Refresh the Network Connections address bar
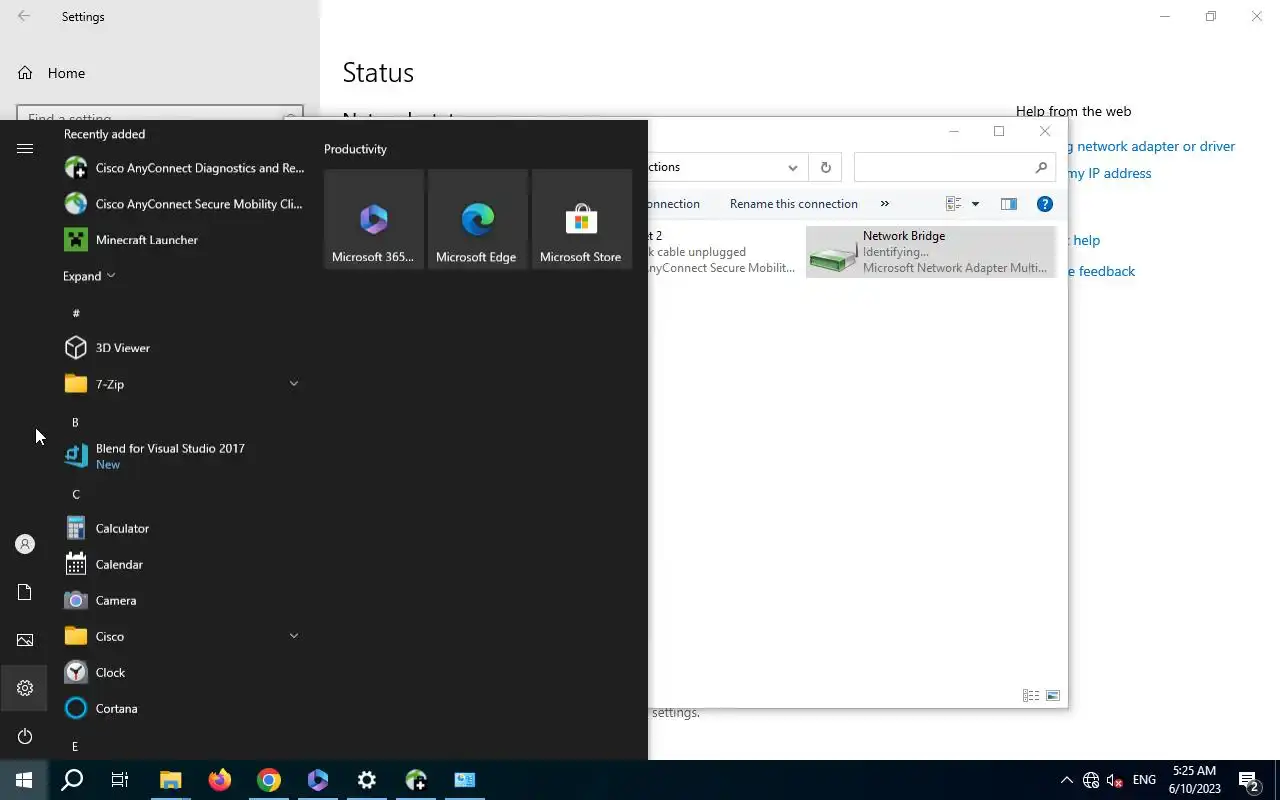The width and height of the screenshot is (1280, 800). tap(825, 167)
